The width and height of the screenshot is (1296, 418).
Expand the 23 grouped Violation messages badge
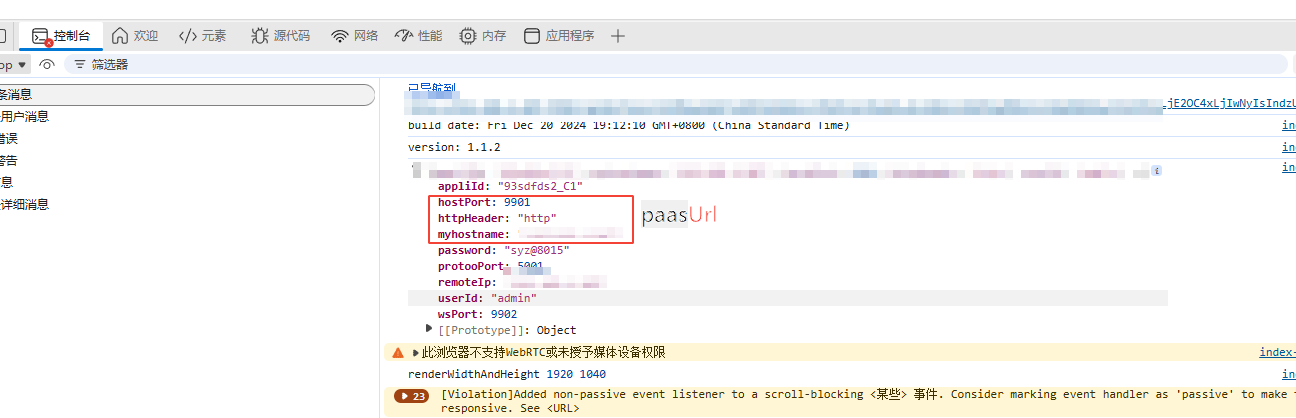(x=412, y=395)
